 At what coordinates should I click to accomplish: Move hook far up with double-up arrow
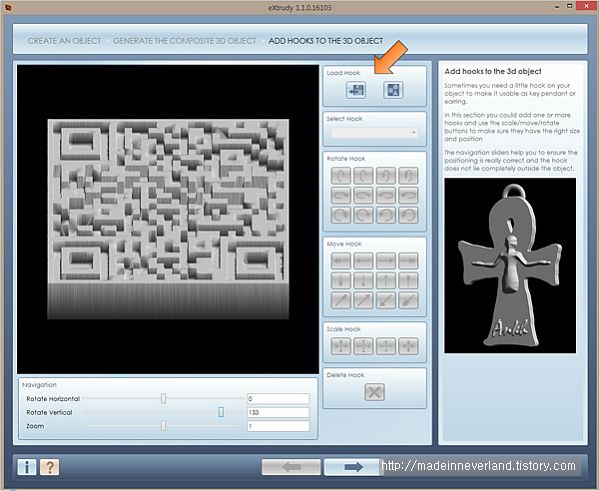[x=408, y=281]
